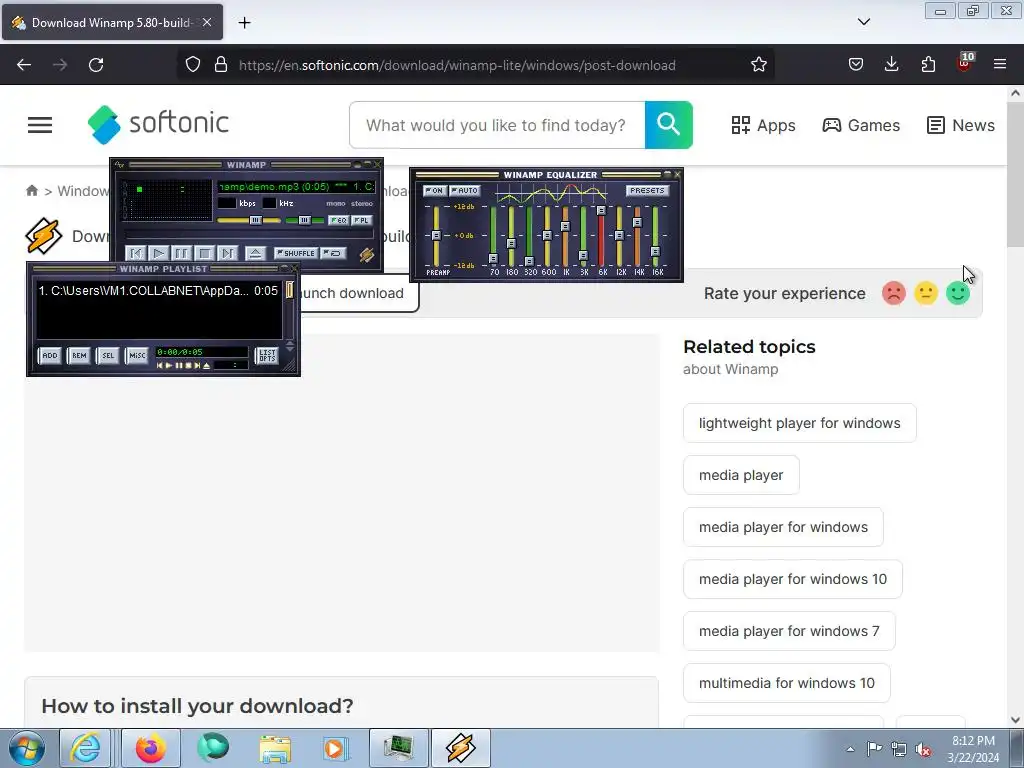Toggle equalizer AUTO button
The width and height of the screenshot is (1024, 768).
click(x=465, y=191)
